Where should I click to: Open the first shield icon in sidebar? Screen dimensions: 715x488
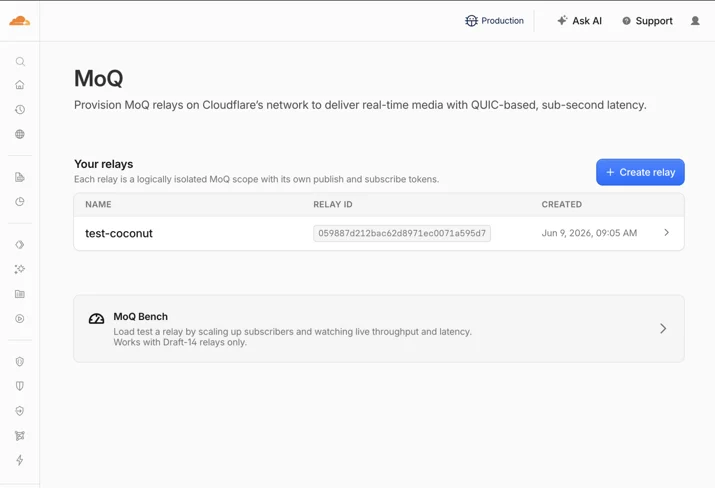(x=20, y=362)
